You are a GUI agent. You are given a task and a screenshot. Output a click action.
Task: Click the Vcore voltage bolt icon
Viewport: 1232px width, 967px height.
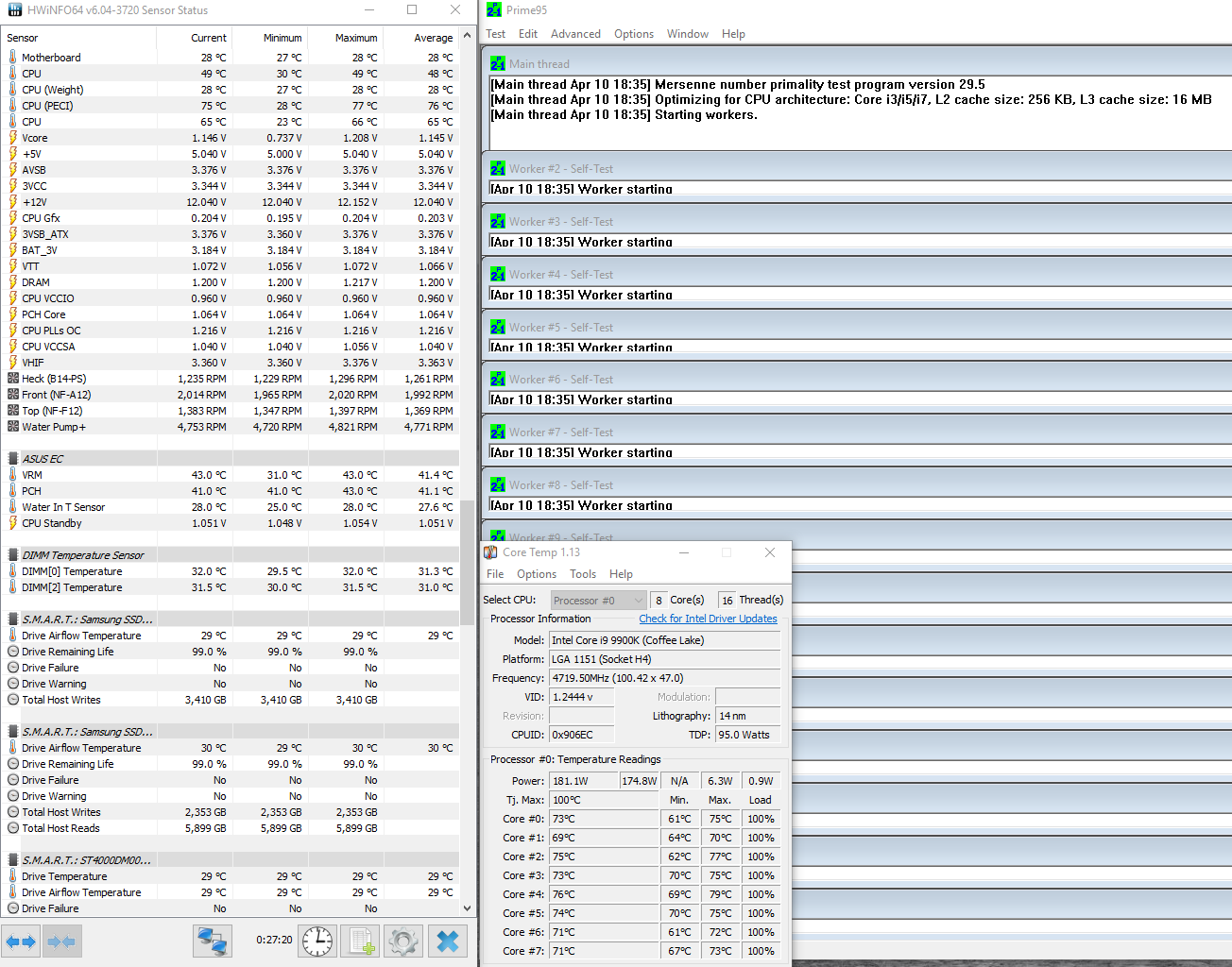(12, 138)
